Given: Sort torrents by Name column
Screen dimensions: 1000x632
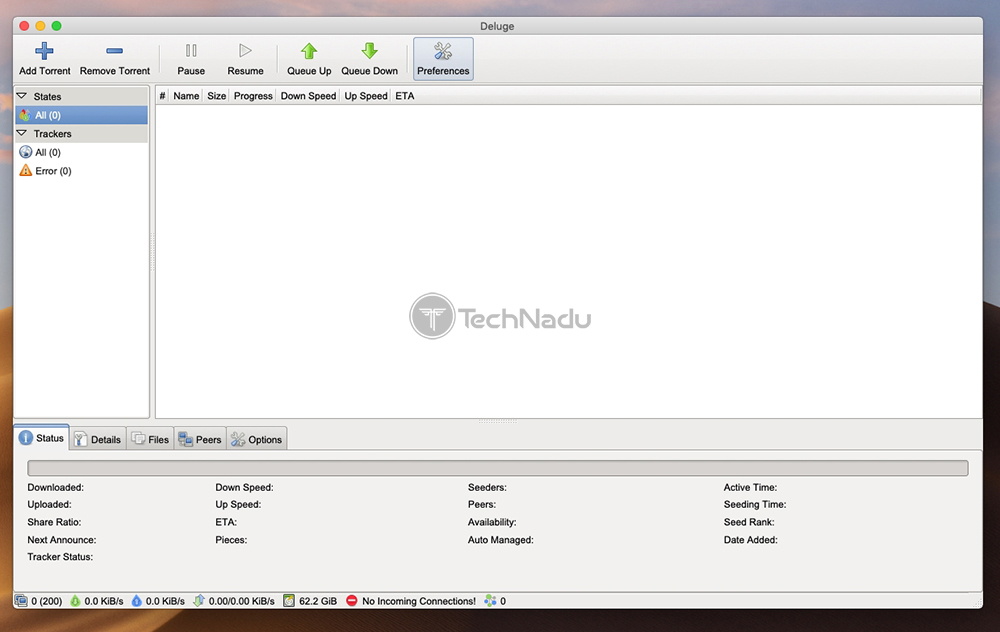Looking at the screenshot, I should pos(186,96).
